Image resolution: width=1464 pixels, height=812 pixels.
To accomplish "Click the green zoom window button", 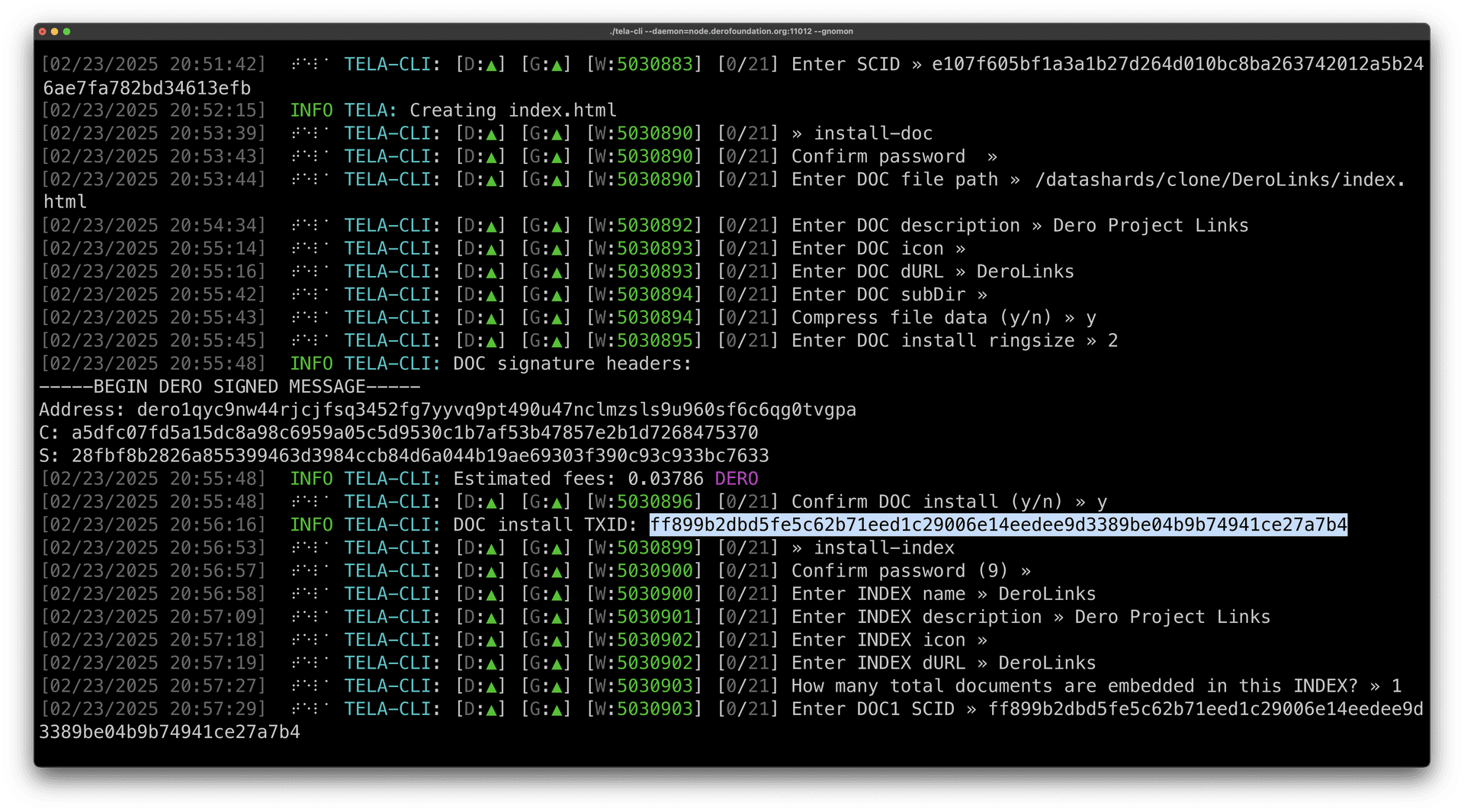I will click(x=68, y=32).
